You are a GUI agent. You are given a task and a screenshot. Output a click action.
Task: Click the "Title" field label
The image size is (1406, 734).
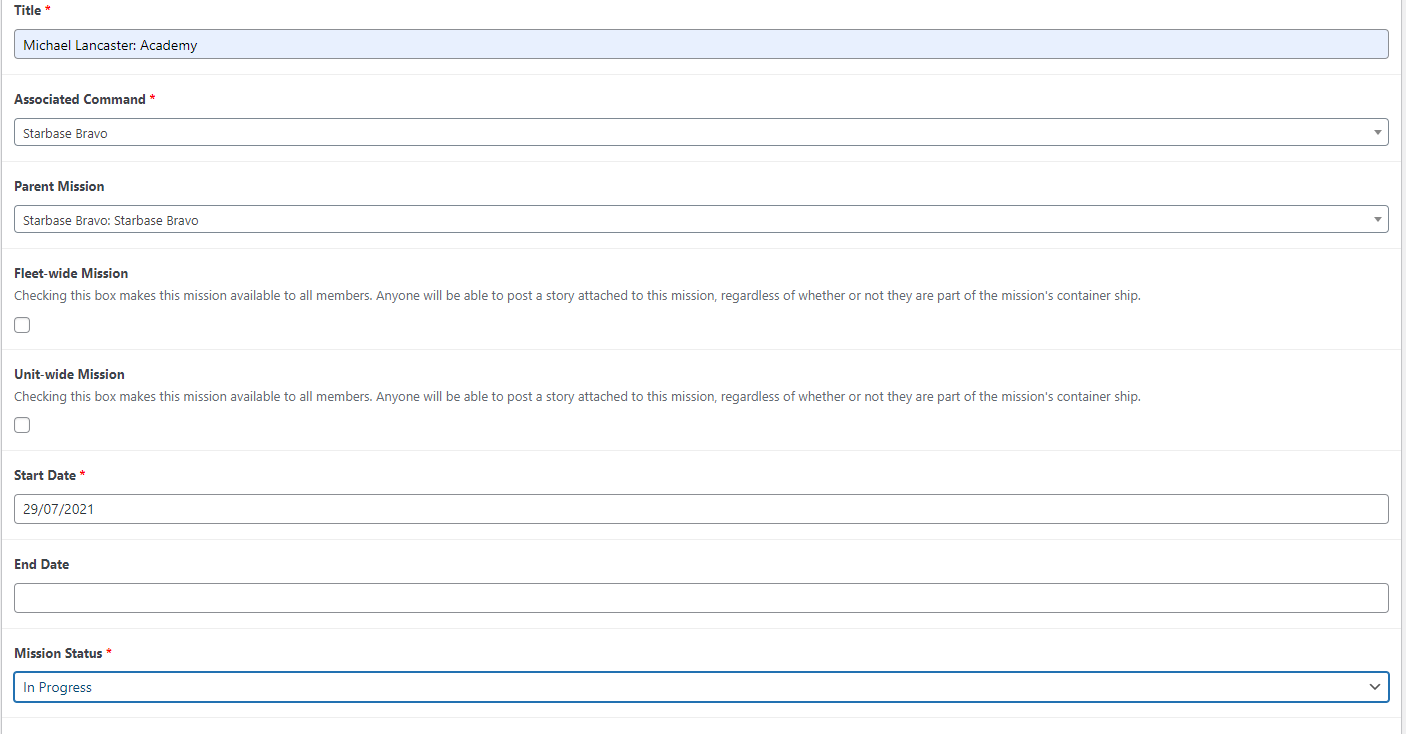coord(28,9)
